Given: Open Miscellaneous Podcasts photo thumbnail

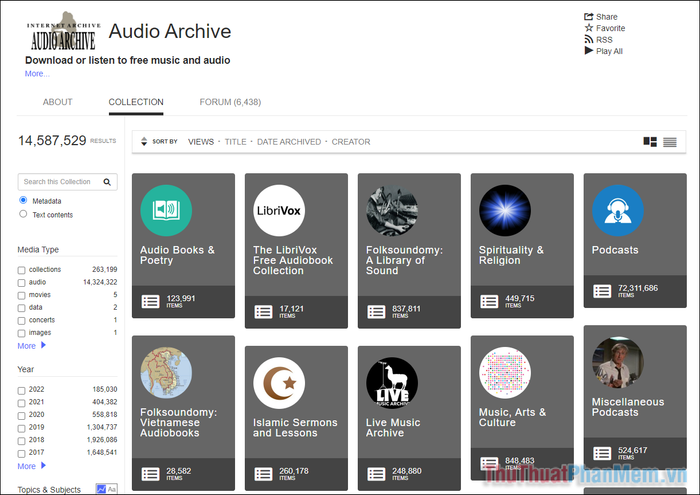Looking at the screenshot, I should [618, 362].
